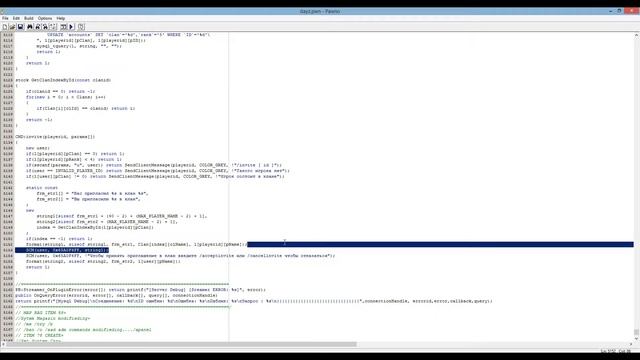Click the 'index = GetClanIndexById' assignment line

coord(95,227)
